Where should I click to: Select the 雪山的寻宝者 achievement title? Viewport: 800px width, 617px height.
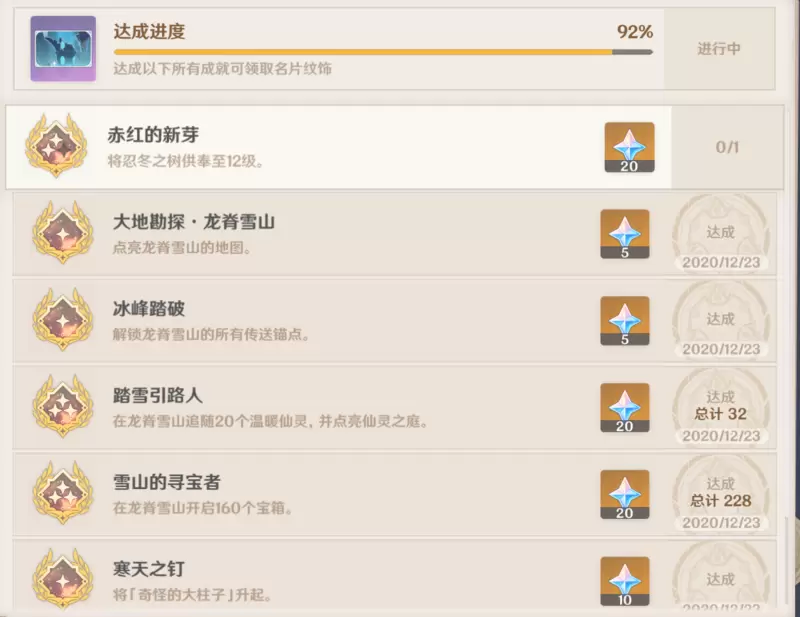coord(166,482)
